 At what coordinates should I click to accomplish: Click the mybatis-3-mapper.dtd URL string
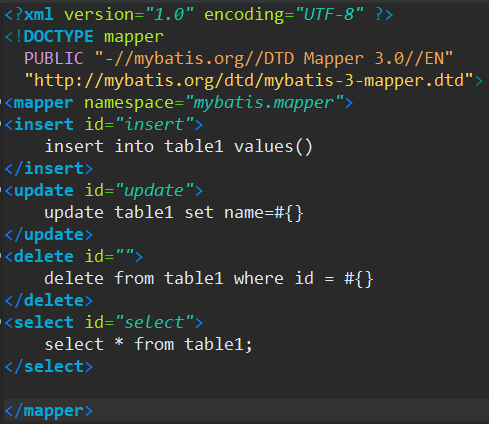click(x=249, y=80)
